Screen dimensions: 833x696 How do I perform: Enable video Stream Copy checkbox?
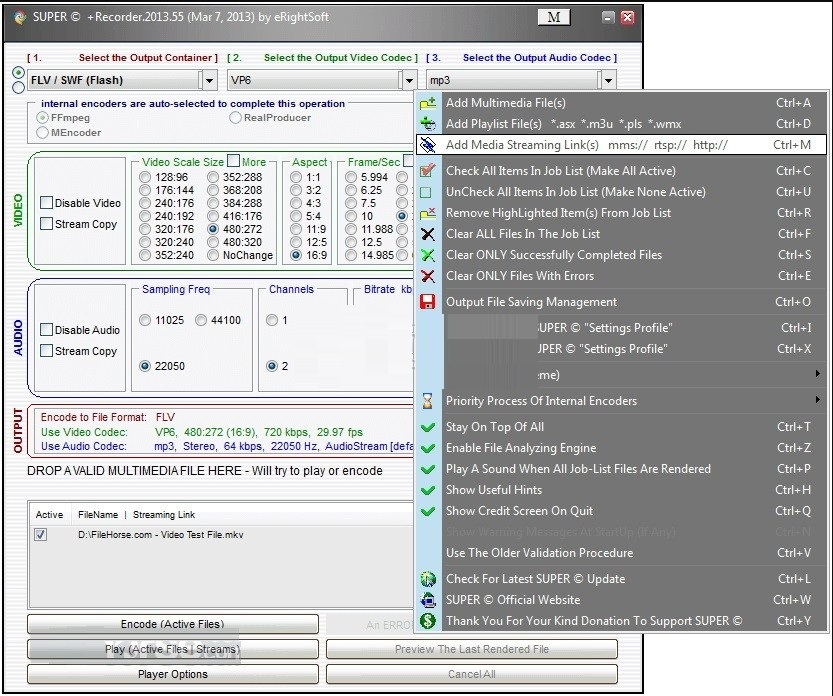click(46, 224)
